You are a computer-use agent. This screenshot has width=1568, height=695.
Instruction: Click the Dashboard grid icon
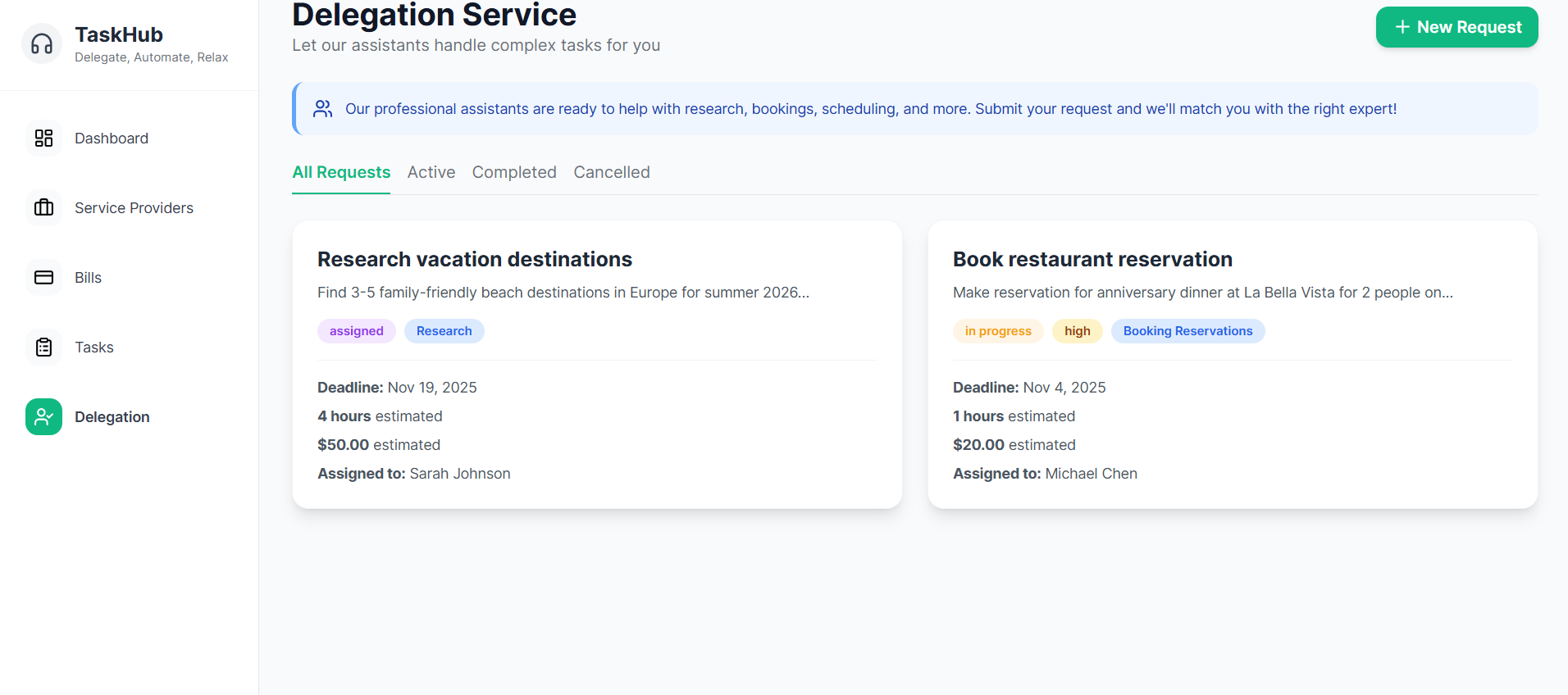pyautogui.click(x=43, y=139)
